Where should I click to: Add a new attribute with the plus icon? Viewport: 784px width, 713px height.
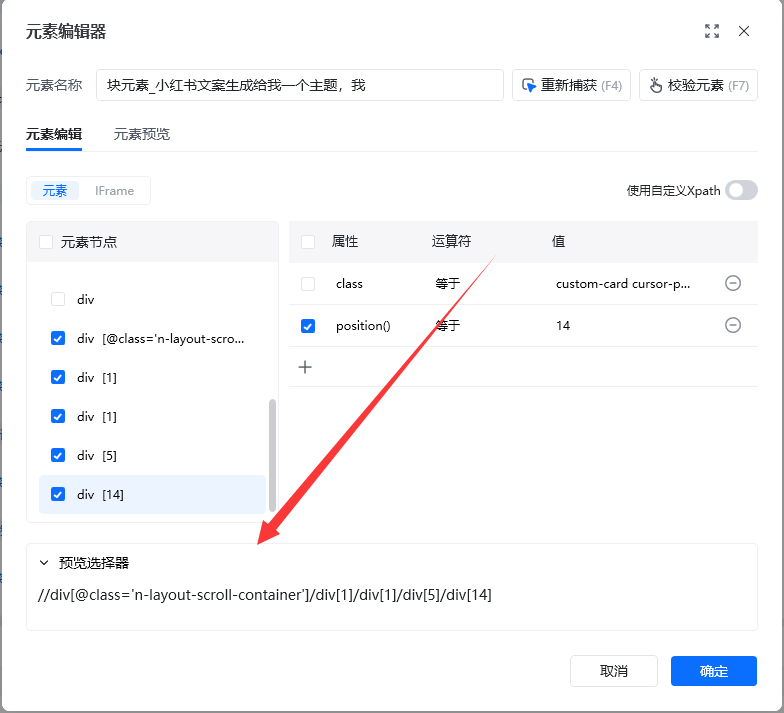[x=306, y=367]
